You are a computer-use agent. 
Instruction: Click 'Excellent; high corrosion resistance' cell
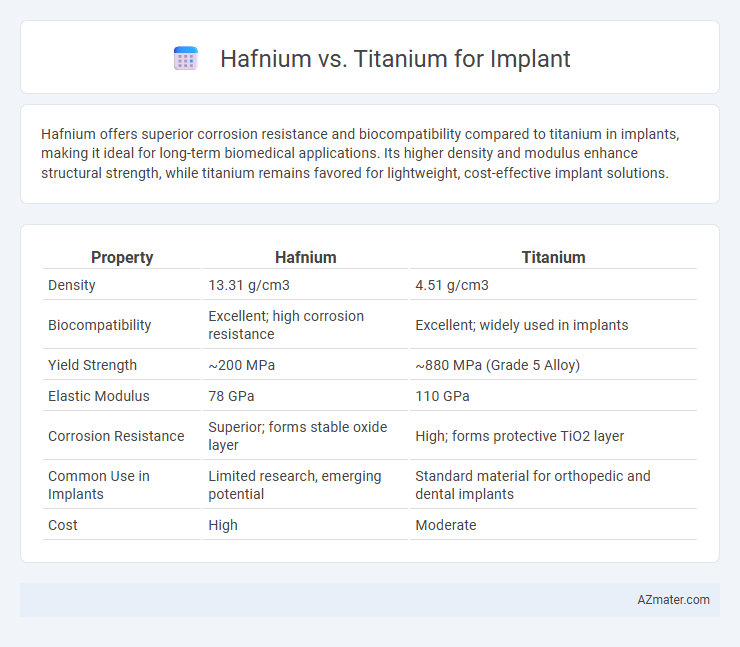[305, 325]
